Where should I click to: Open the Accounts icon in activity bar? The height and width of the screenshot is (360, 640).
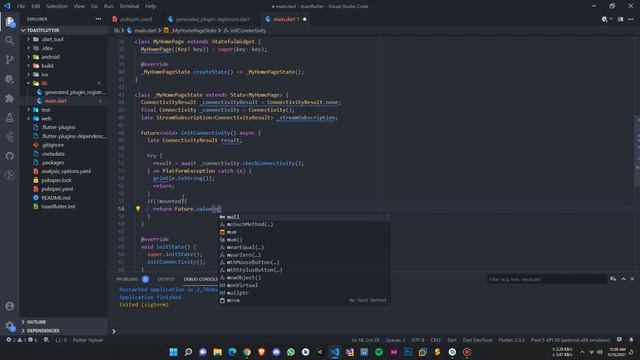pyautogui.click(x=9, y=306)
